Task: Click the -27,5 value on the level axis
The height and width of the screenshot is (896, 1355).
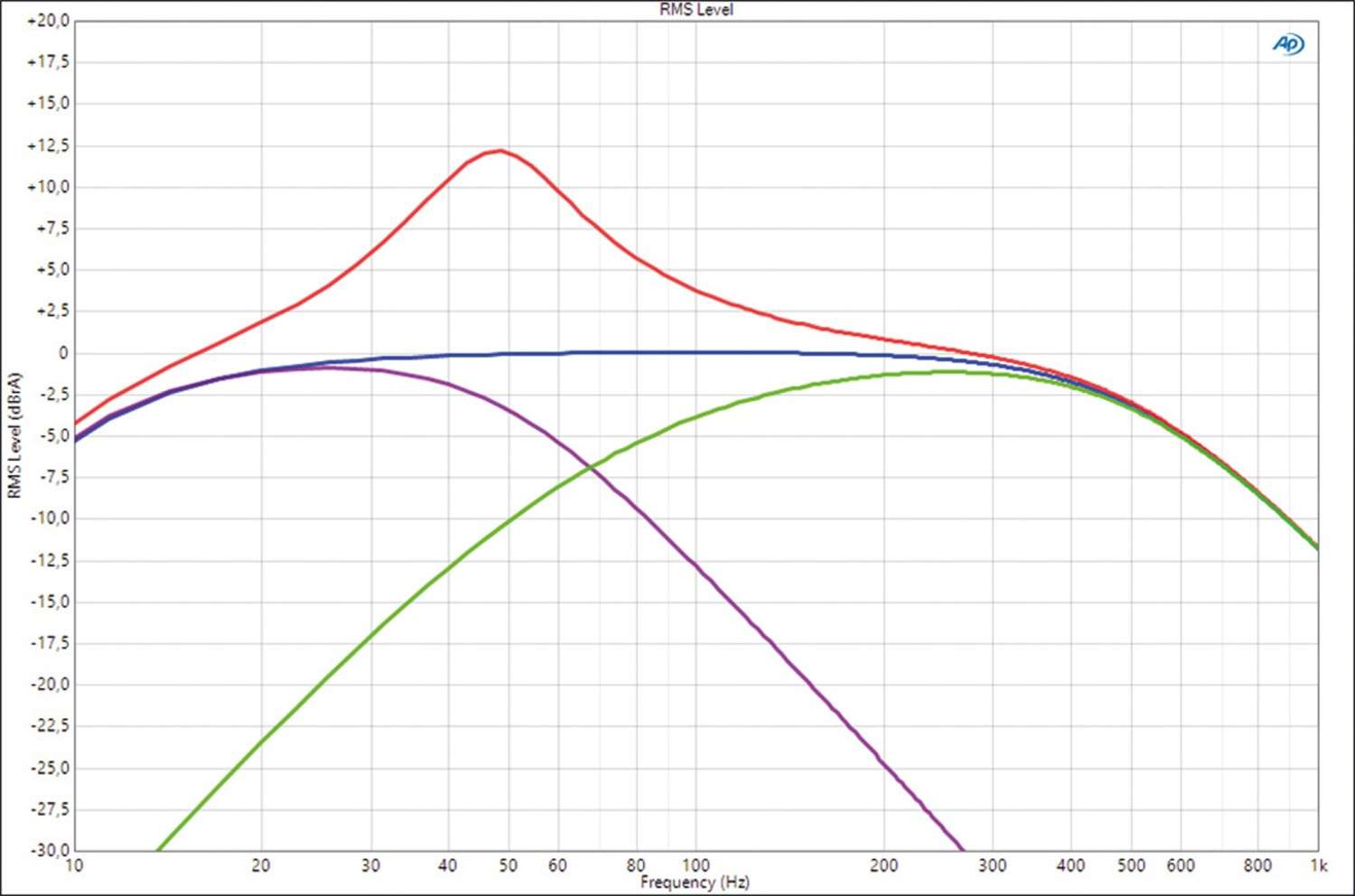Action: point(50,809)
